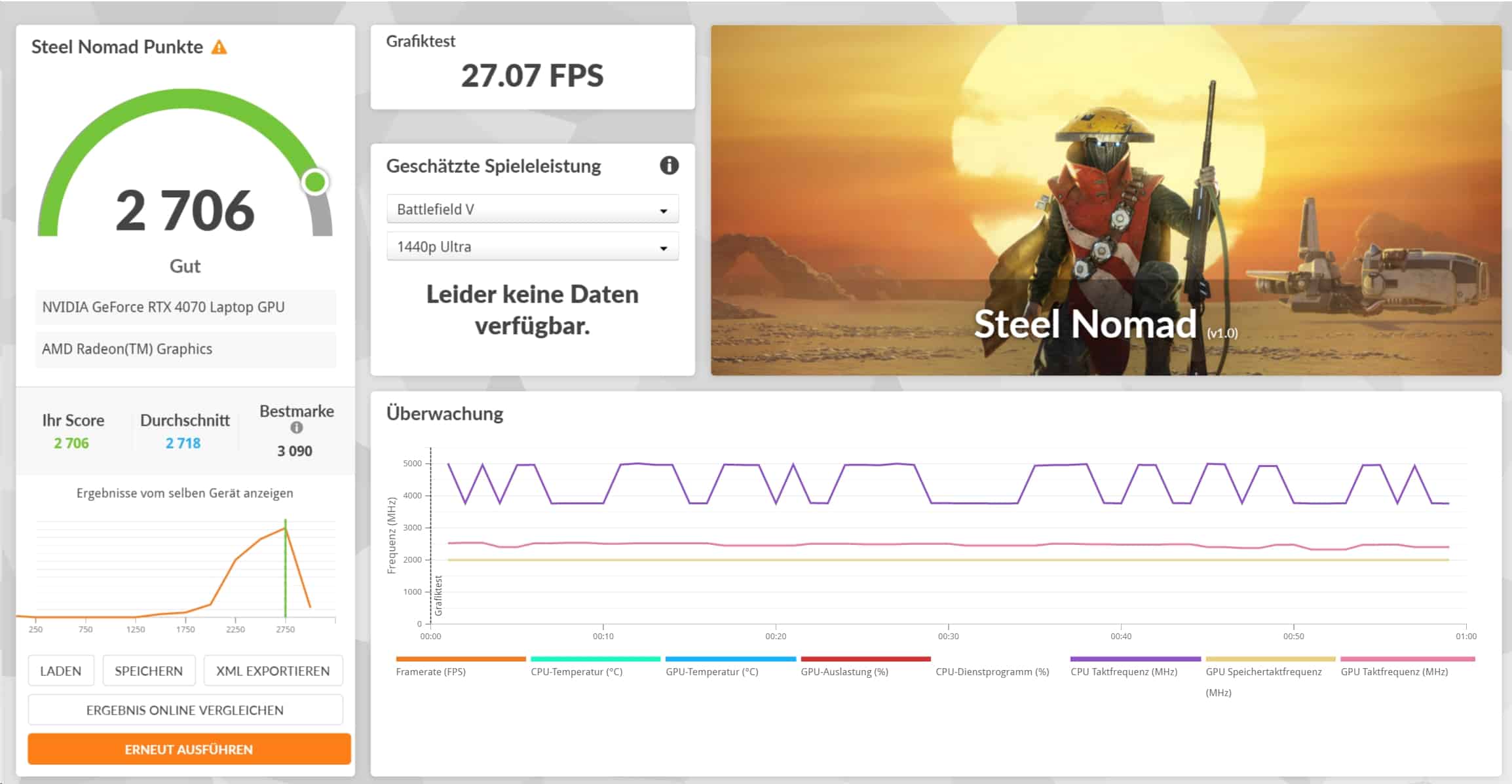
Task: Toggle GPU Taktfrequenz (MHz) legend entry
Action: 1394,671
